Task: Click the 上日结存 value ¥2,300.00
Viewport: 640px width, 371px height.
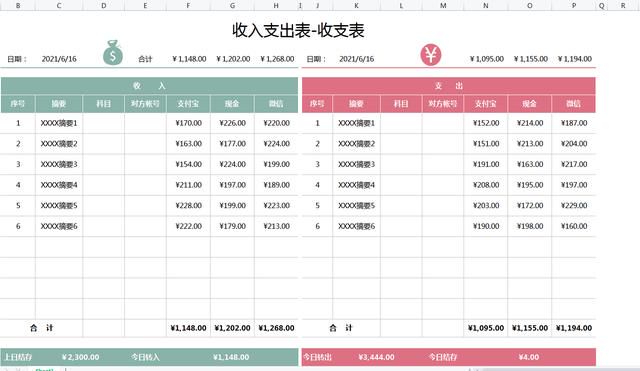Action: pyautogui.click(x=80, y=357)
